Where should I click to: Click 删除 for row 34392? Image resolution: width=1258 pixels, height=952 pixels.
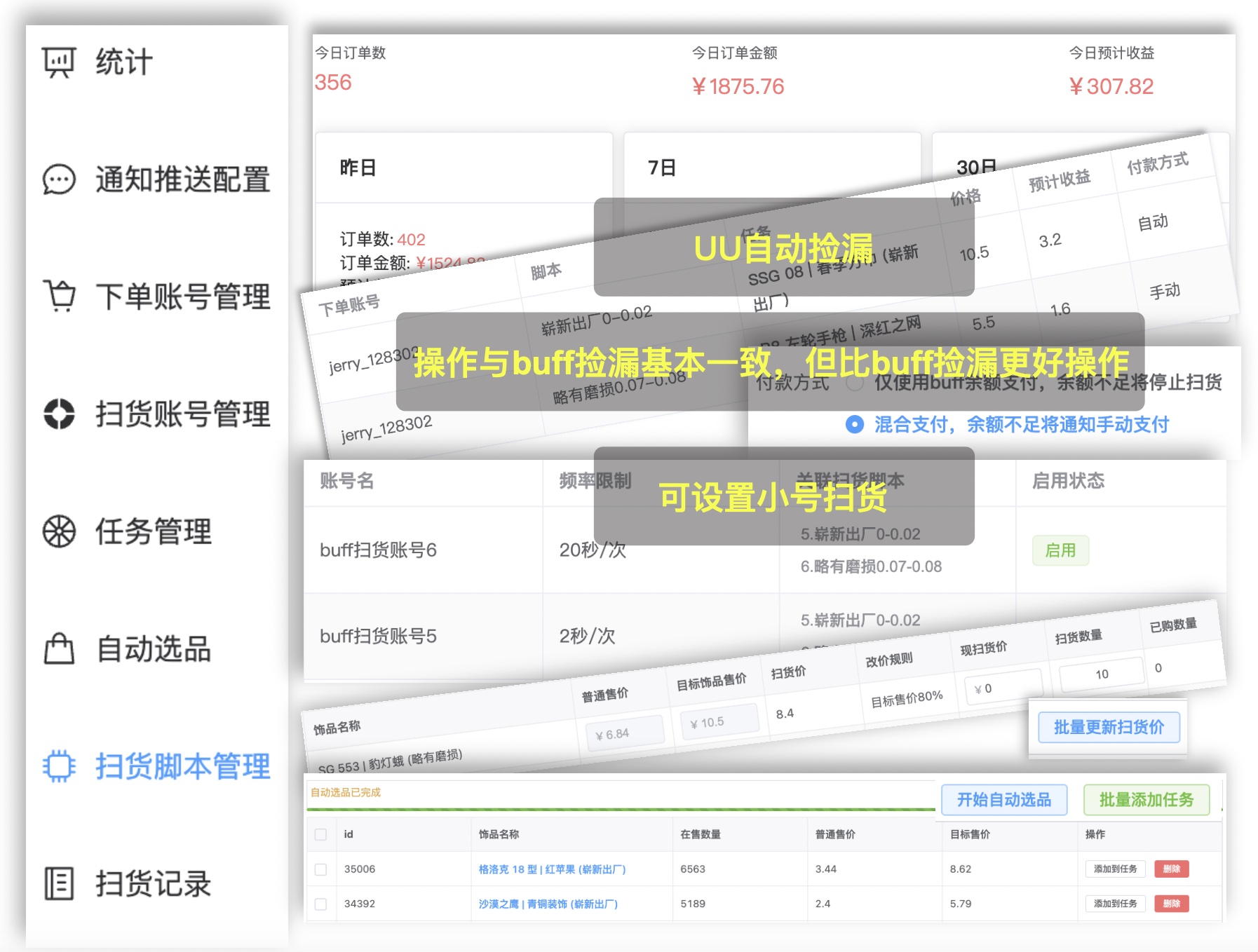(1172, 904)
